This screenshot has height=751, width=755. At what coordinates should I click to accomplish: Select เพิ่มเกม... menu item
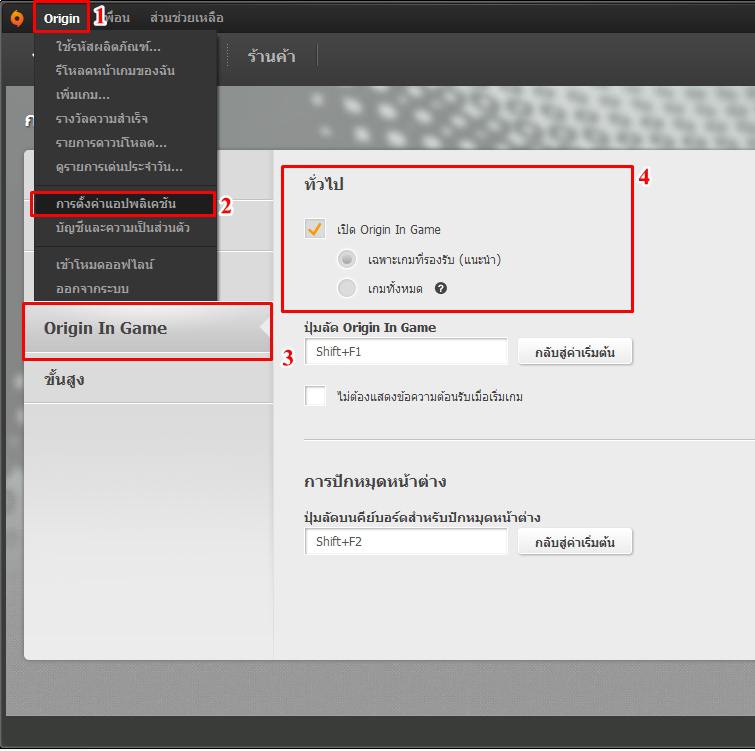click(125, 95)
